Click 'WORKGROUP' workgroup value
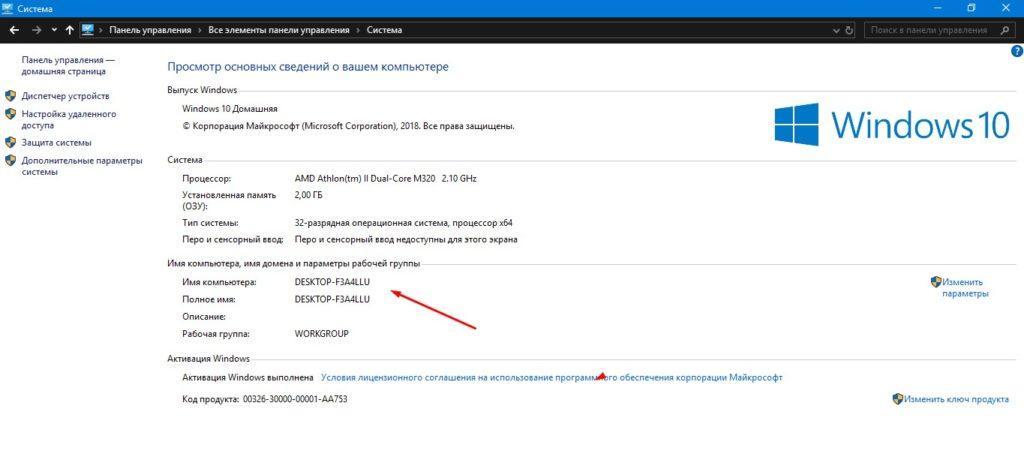This screenshot has height=460, width=1024. (x=321, y=333)
